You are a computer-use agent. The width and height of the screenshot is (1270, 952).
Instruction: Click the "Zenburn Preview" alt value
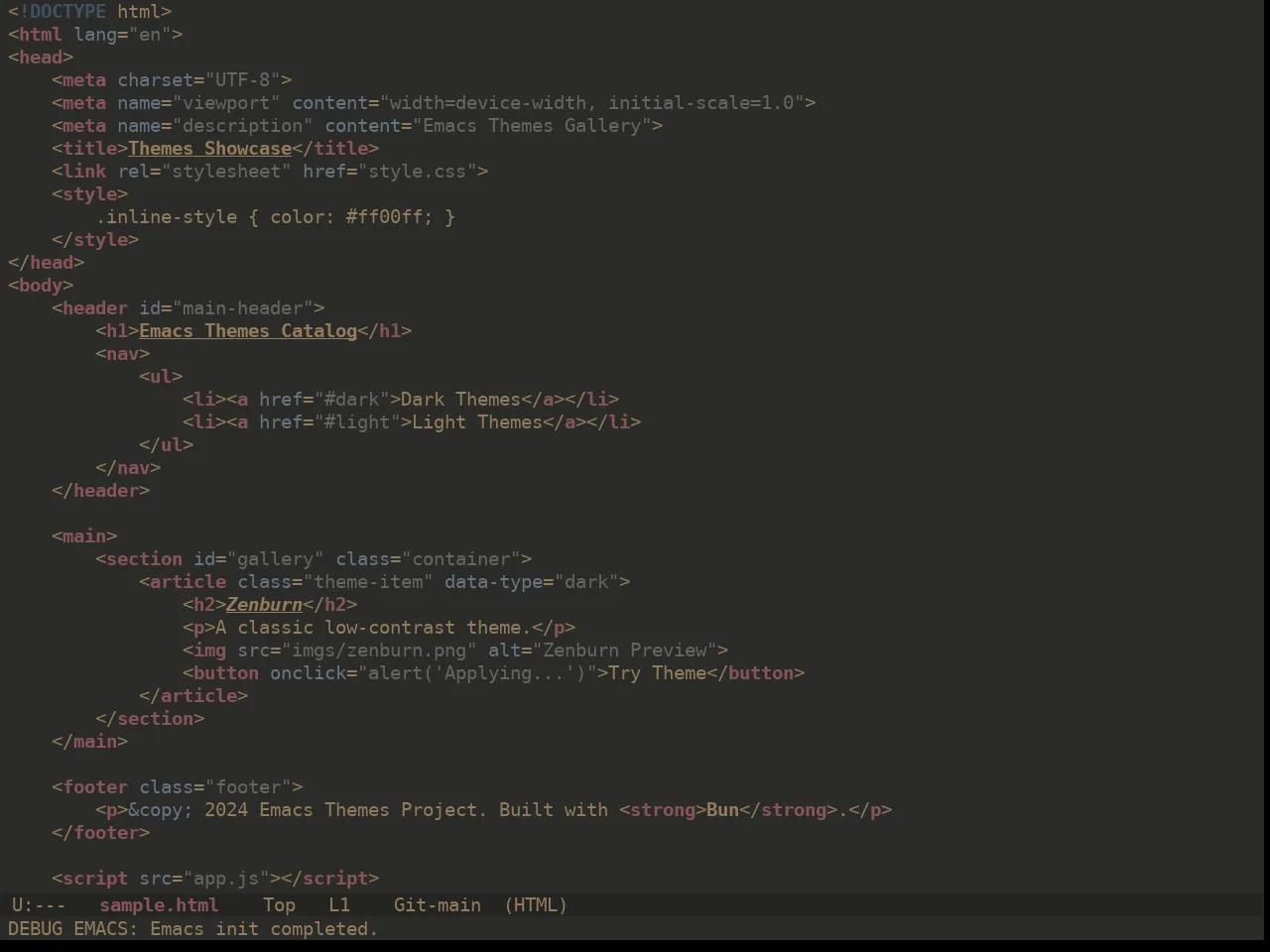[x=624, y=651]
